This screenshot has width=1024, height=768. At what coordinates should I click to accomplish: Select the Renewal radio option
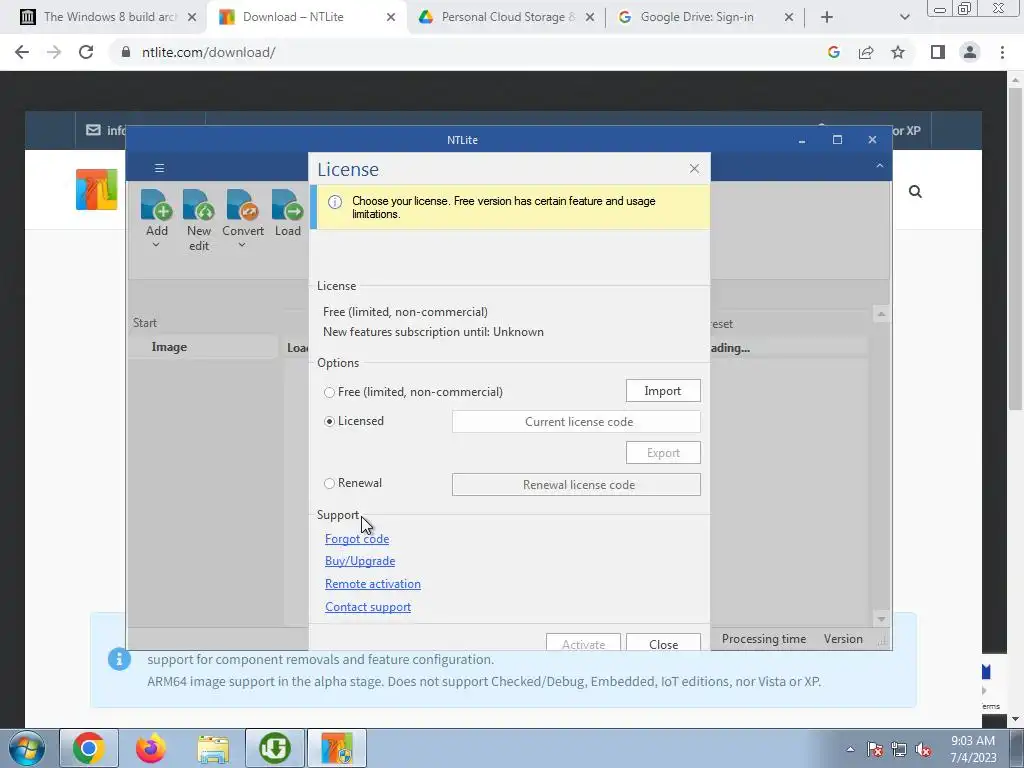(329, 483)
